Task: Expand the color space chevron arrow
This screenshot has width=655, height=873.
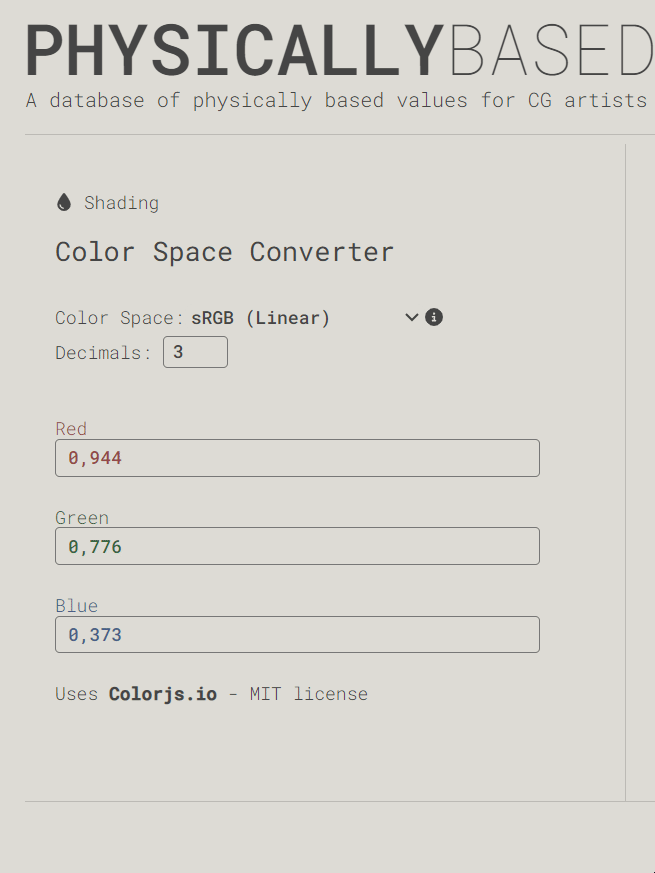Action: coord(412,317)
